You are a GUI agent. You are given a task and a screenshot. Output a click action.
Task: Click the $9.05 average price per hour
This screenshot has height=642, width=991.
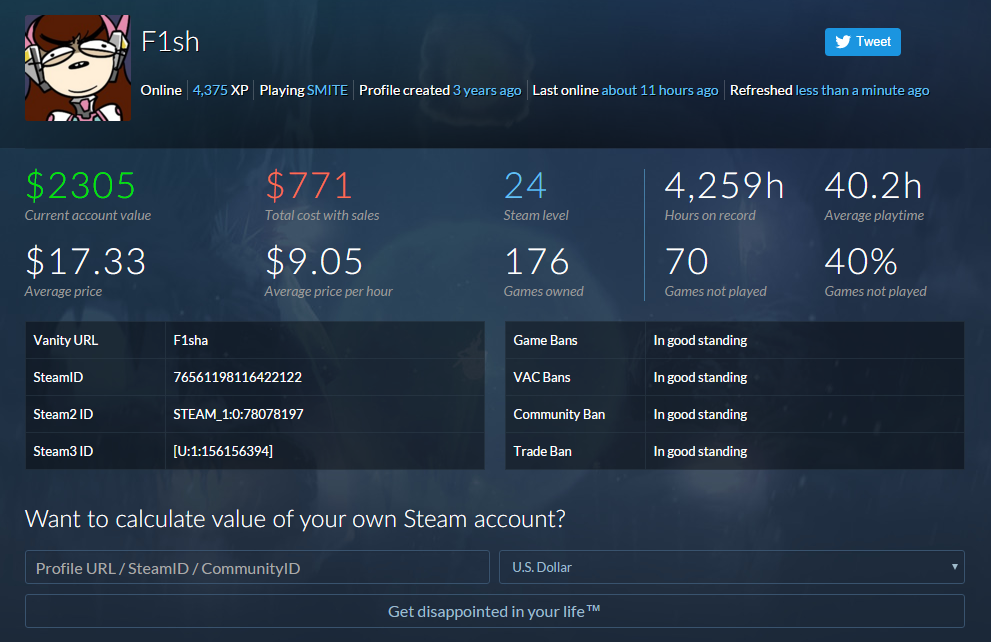point(314,262)
